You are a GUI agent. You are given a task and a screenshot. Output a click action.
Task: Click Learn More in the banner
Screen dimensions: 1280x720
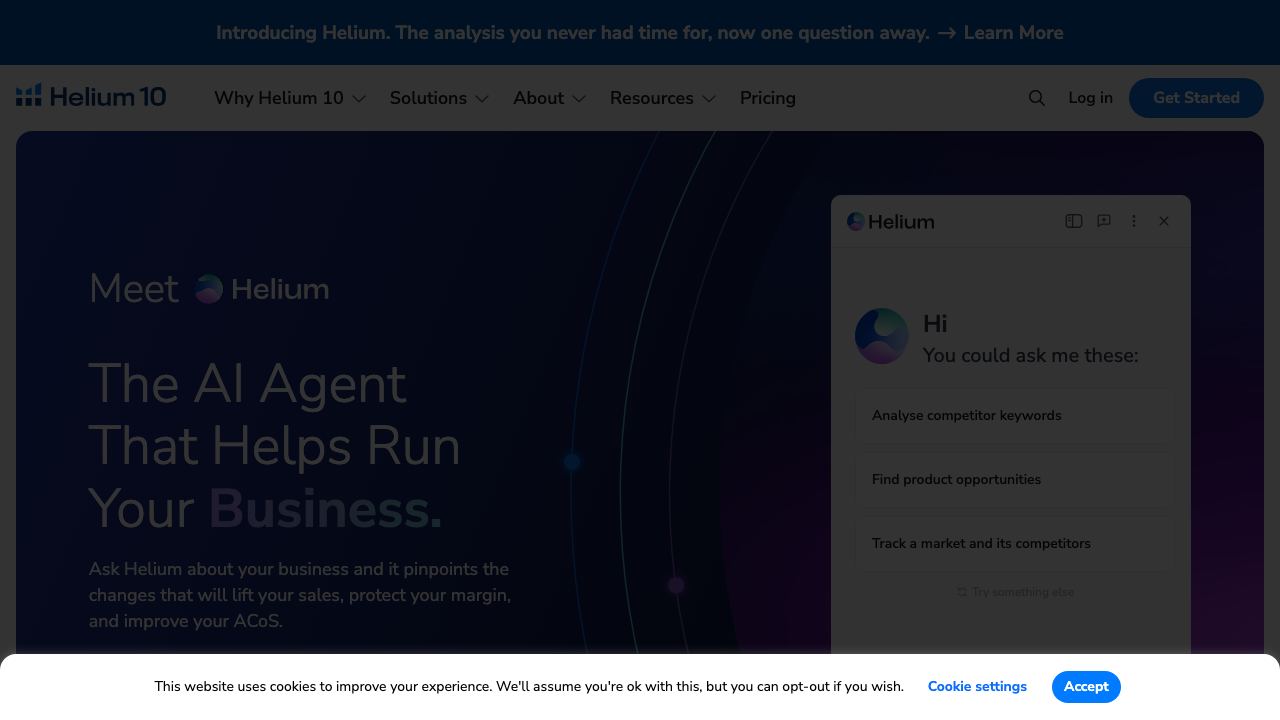point(1013,33)
